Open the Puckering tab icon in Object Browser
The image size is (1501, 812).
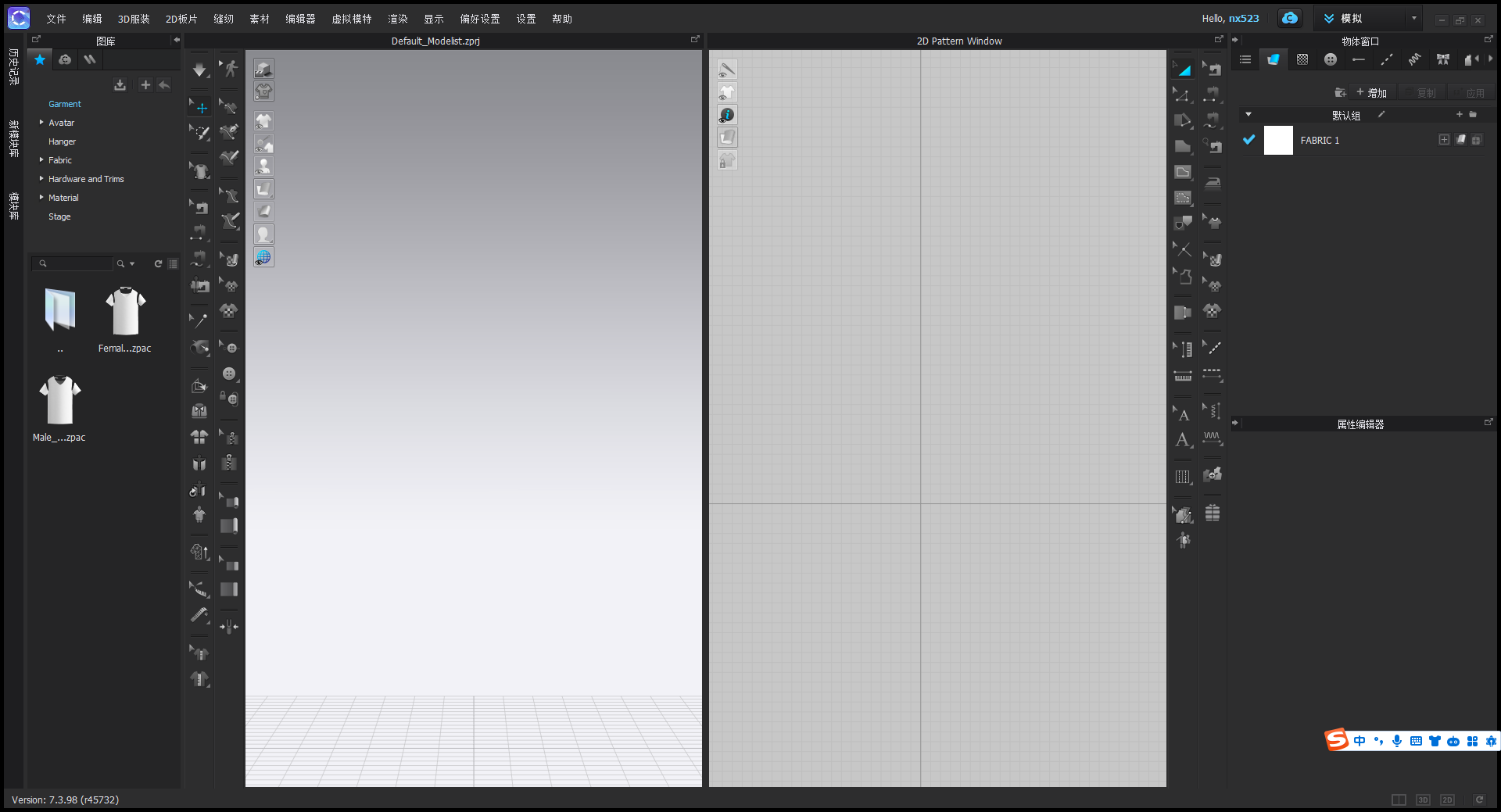[1415, 59]
